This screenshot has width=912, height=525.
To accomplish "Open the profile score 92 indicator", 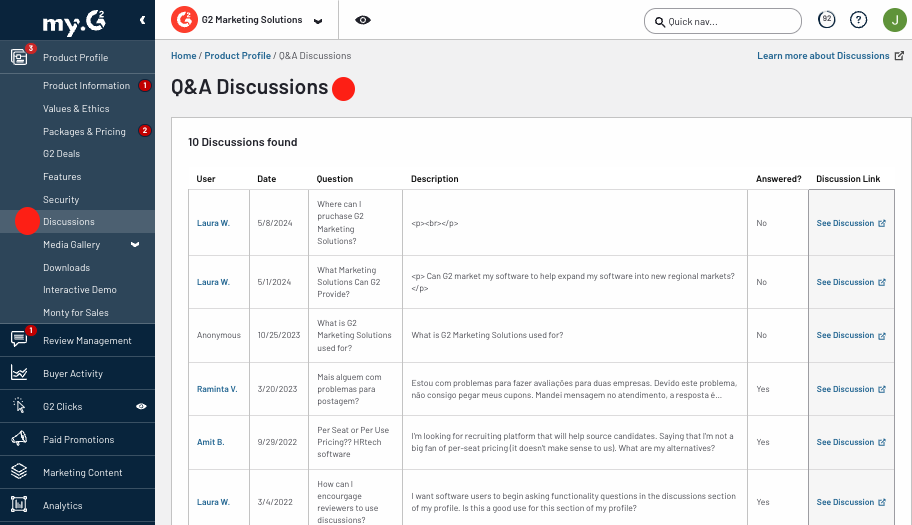I will point(826,20).
